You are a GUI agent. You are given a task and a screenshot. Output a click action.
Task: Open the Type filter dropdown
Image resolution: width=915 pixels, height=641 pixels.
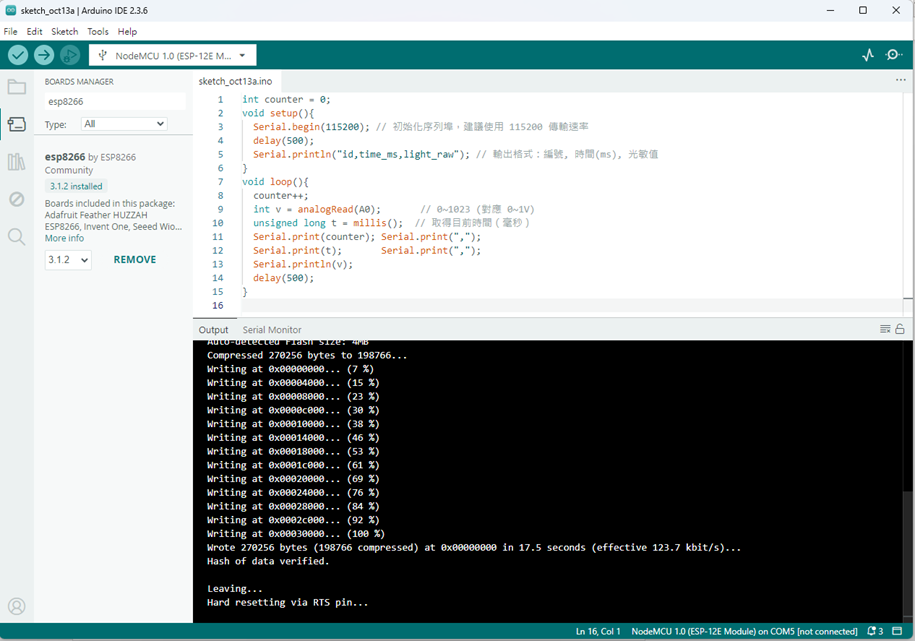pyautogui.click(x=125, y=124)
